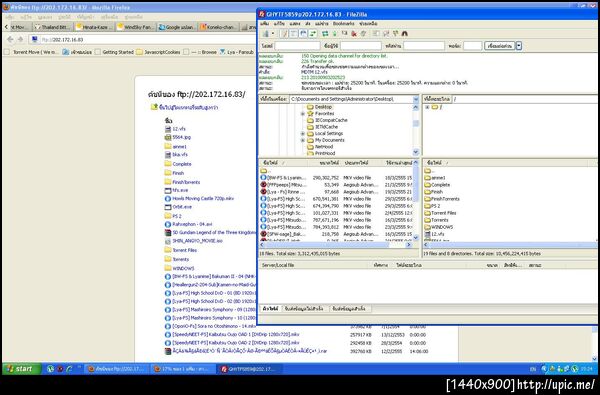The width and height of the screenshot is (600, 395).
Task: Click the Firefox back navigation arrow
Action: (10, 39)
